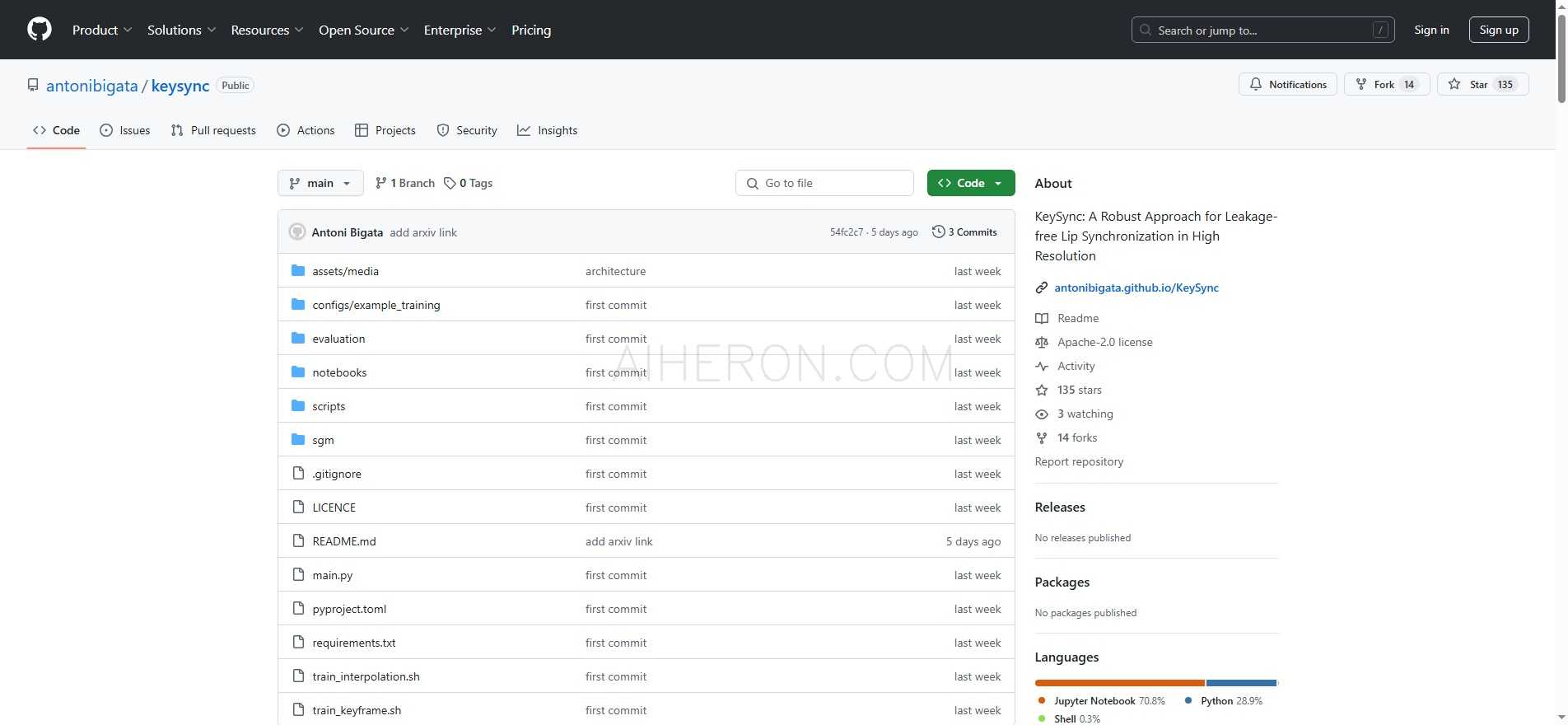The width and height of the screenshot is (1568, 725).
Task: Click the Apache-2.0 license link
Action: pos(1104,342)
